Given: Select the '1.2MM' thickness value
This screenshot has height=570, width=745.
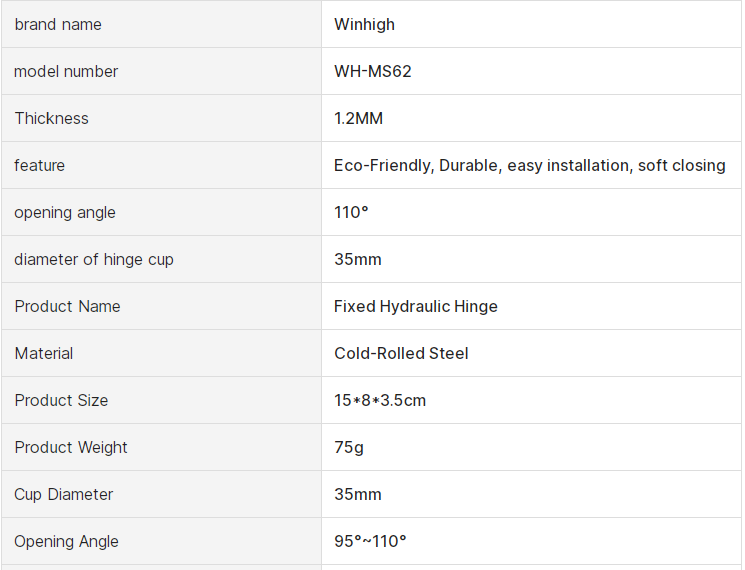Looking at the screenshot, I should tap(358, 118).
